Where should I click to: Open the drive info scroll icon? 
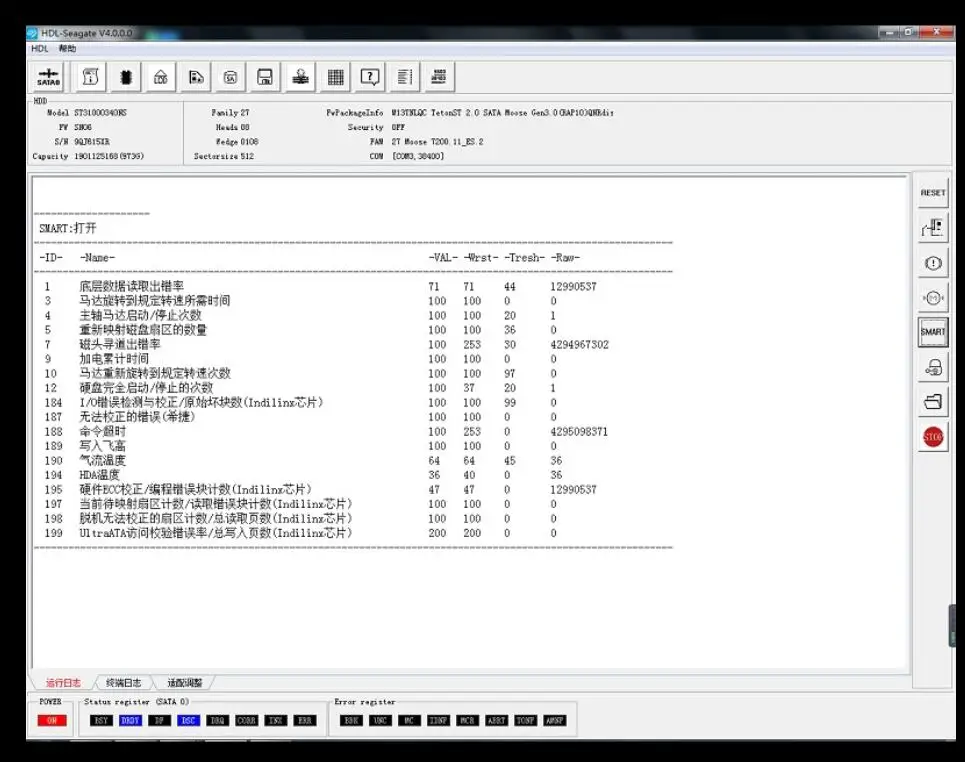(x=90, y=78)
